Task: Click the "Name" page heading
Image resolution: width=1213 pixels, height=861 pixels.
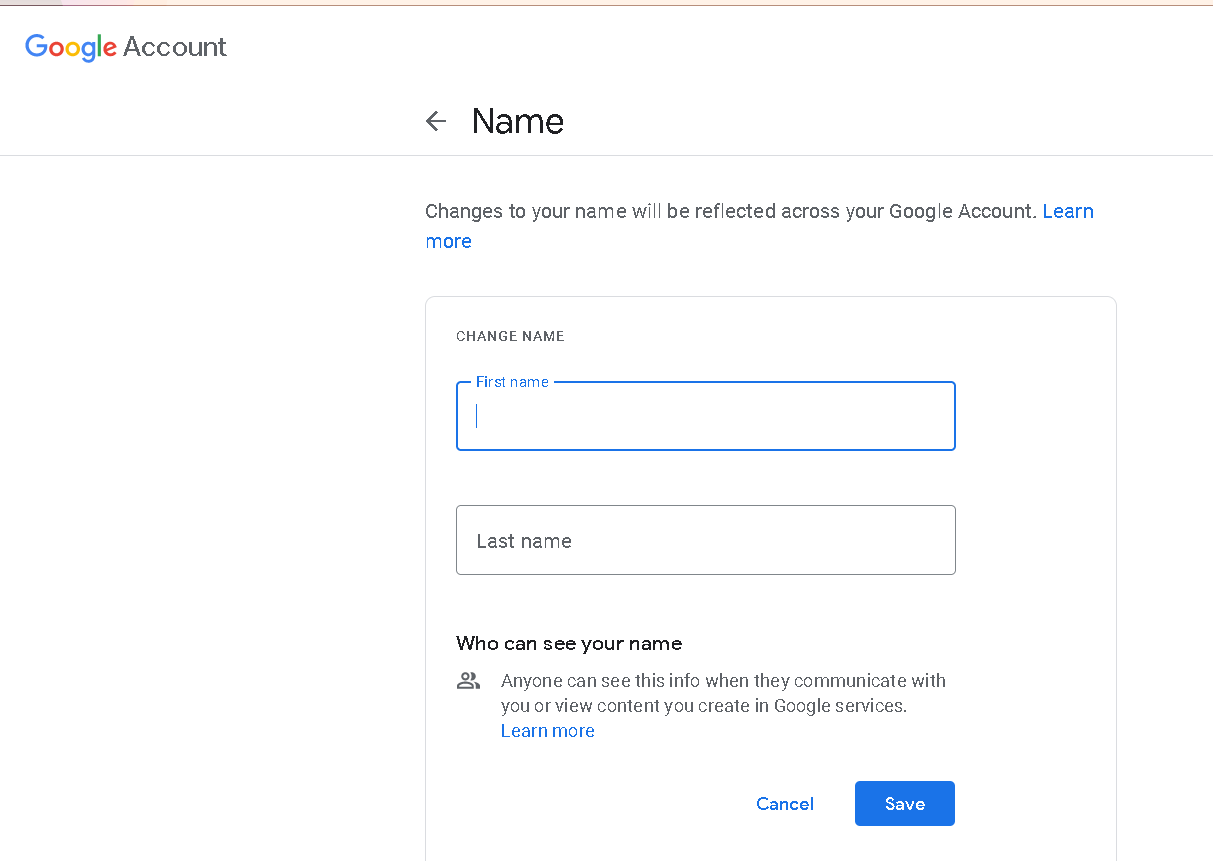Action: [517, 121]
